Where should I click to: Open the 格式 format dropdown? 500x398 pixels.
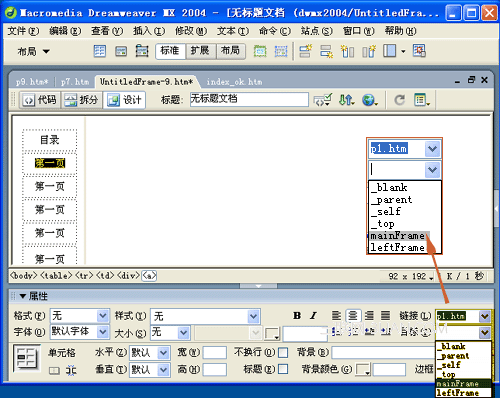(x=102, y=316)
